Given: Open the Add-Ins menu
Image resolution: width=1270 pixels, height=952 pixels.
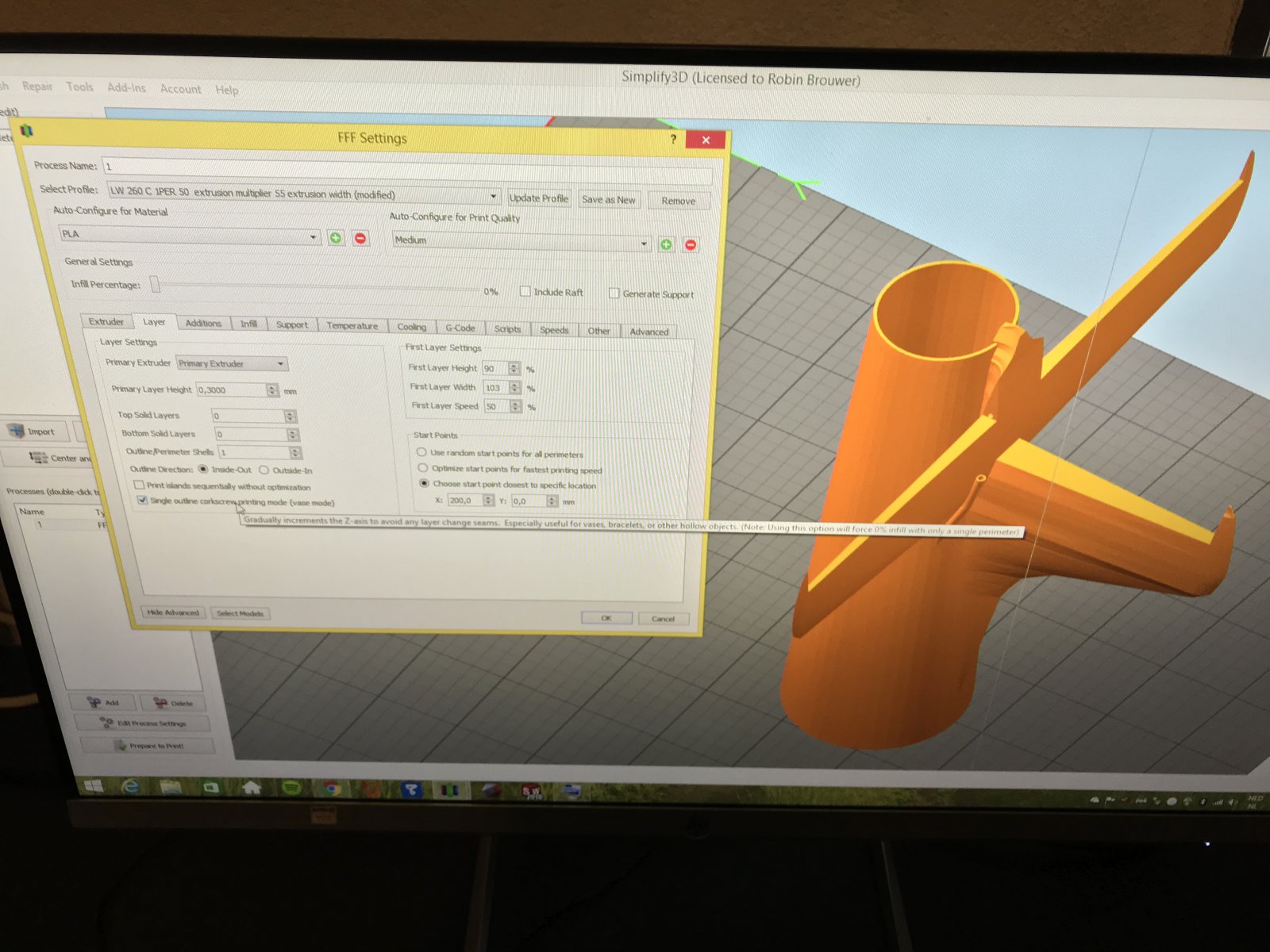Looking at the screenshot, I should click(127, 87).
